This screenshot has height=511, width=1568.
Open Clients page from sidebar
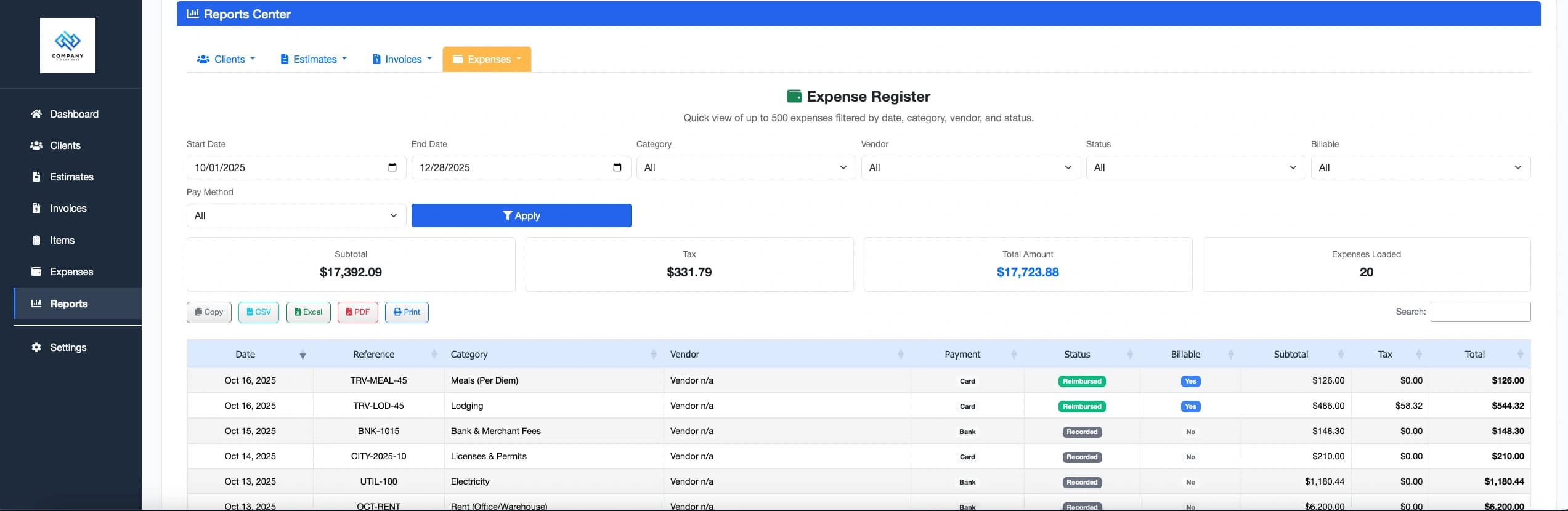(x=77, y=145)
